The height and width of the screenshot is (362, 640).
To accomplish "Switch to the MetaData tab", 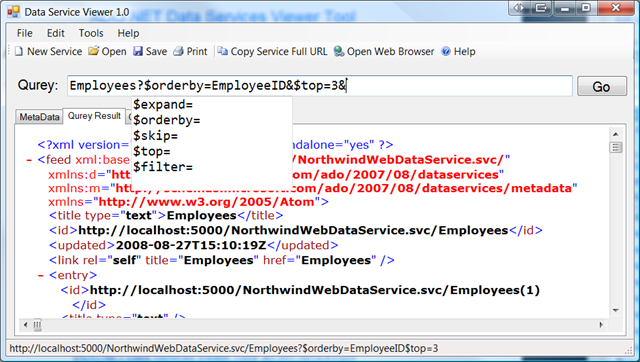I will click(39, 117).
